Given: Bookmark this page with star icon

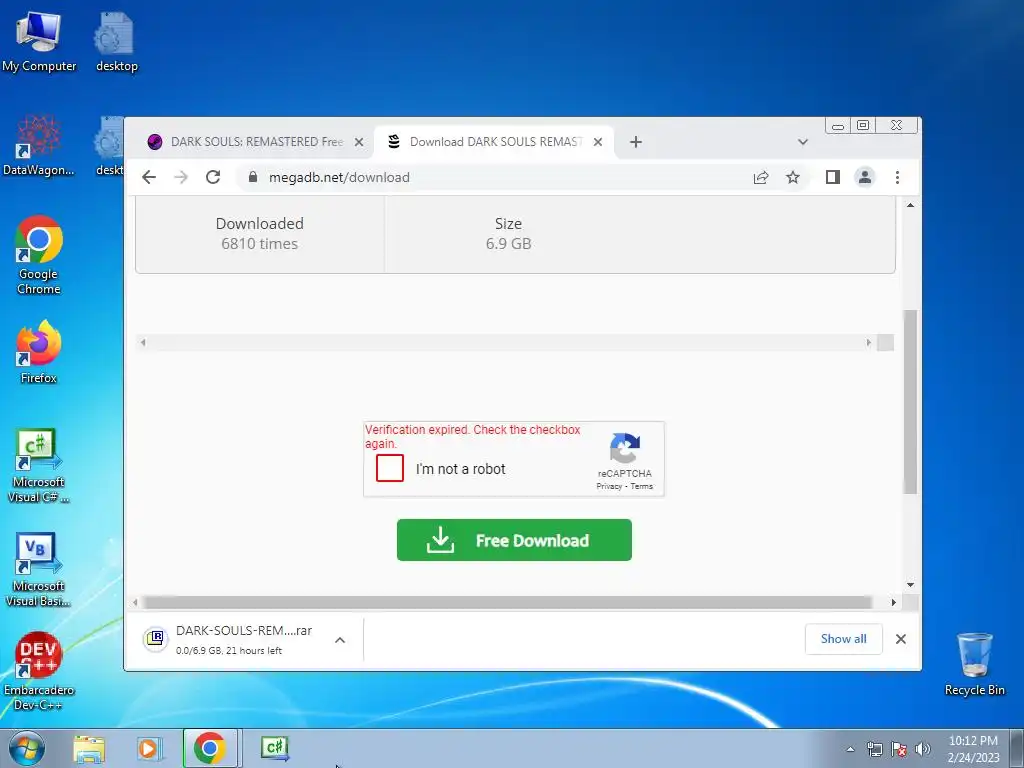Looking at the screenshot, I should tap(793, 177).
